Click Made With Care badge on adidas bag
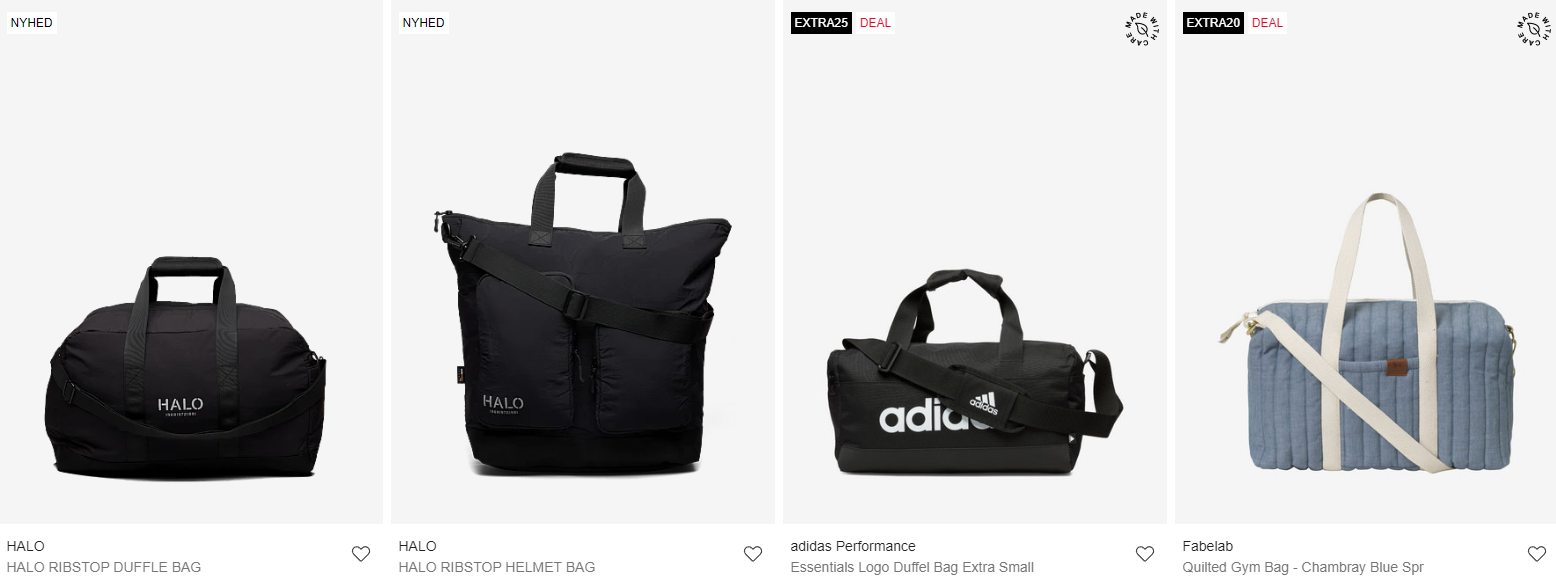The image size is (1556, 582). [1141, 30]
